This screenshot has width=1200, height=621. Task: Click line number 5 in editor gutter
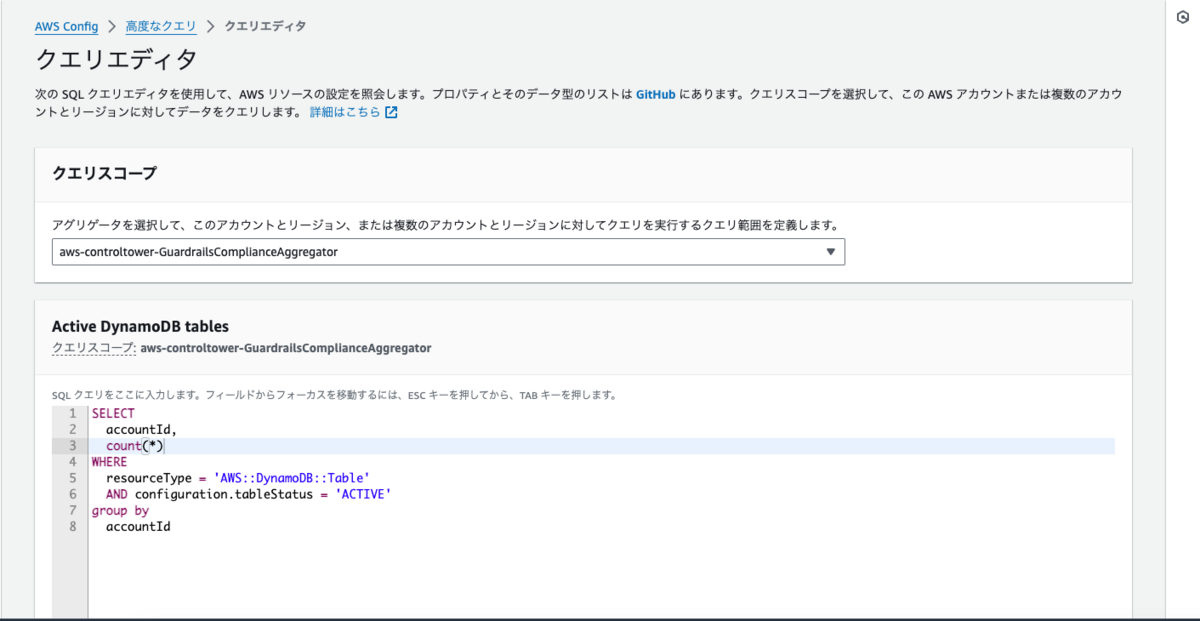pyautogui.click(x=72, y=478)
